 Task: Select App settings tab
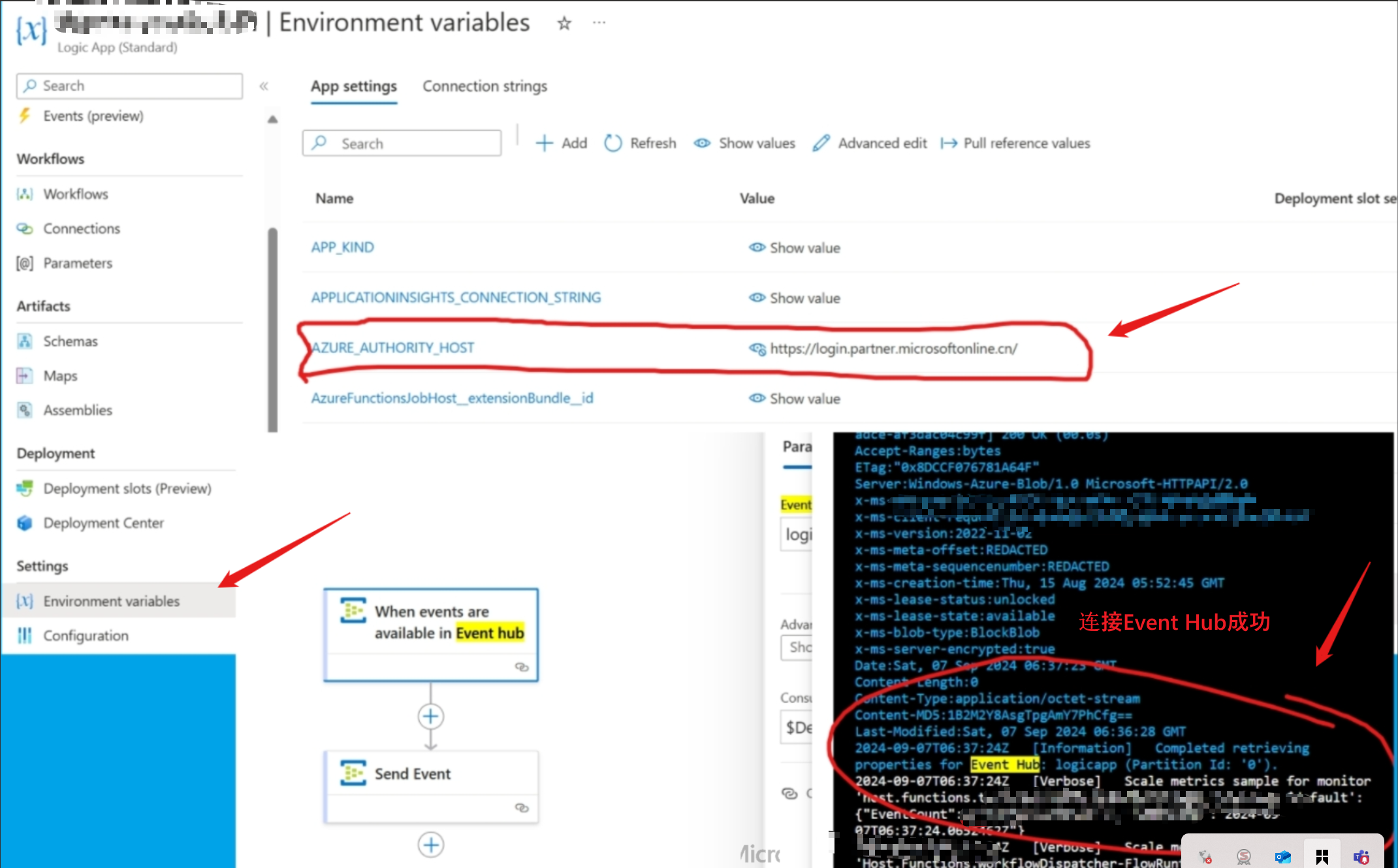[x=354, y=86]
